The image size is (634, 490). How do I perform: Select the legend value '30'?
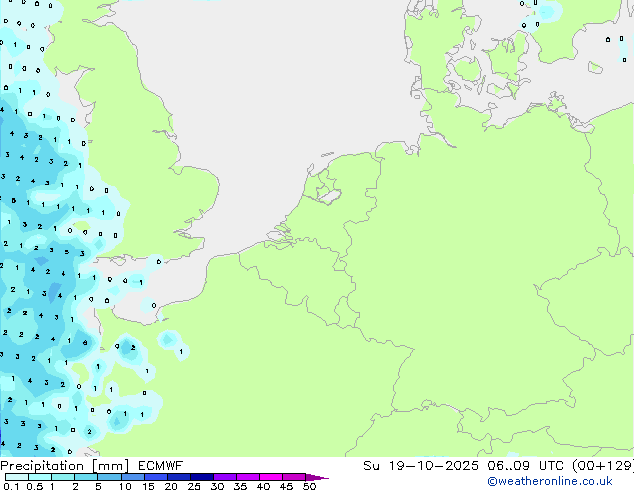pyautogui.click(x=217, y=486)
